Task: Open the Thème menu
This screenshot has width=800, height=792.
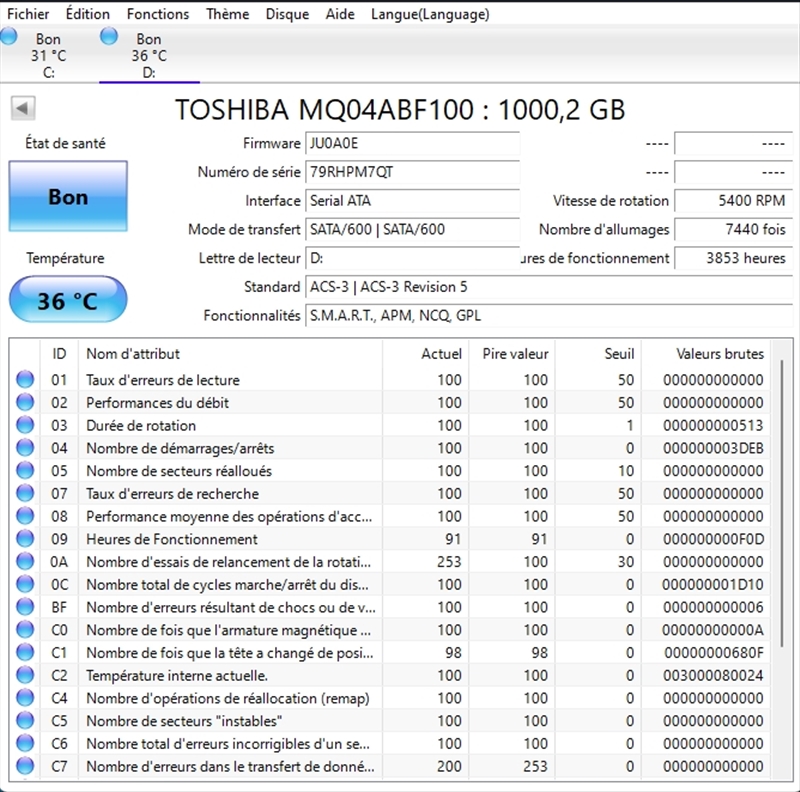Action: point(228,14)
